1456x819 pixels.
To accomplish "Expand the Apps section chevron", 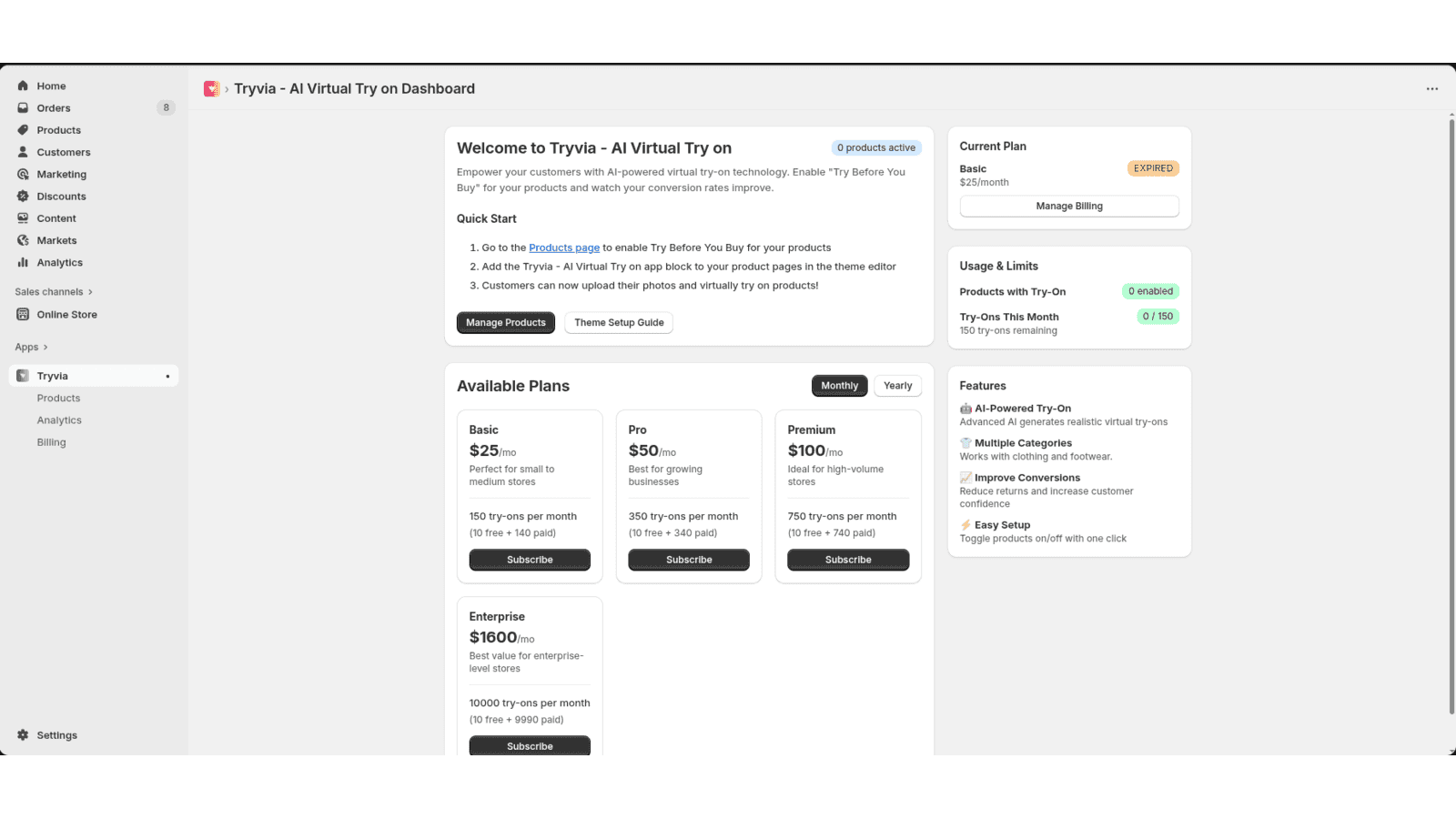I will [x=45, y=347].
